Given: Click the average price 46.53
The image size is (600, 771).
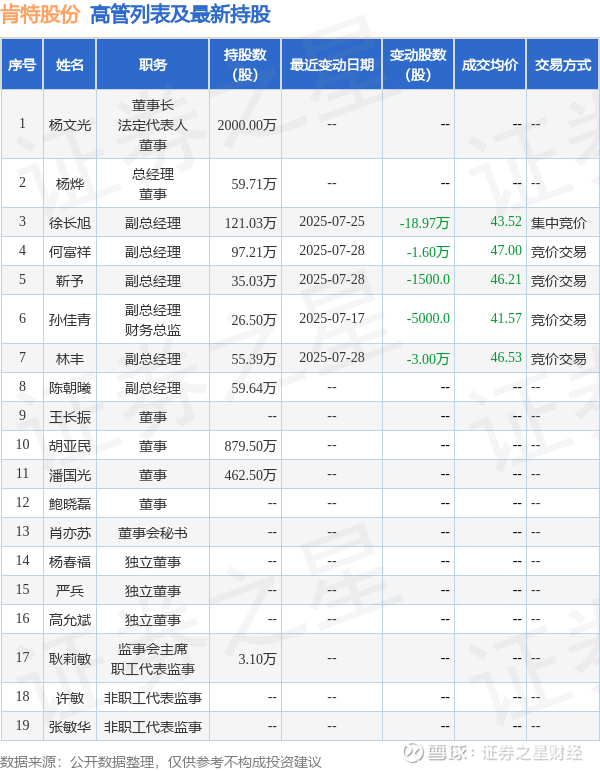Looking at the screenshot, I should click(506, 357).
